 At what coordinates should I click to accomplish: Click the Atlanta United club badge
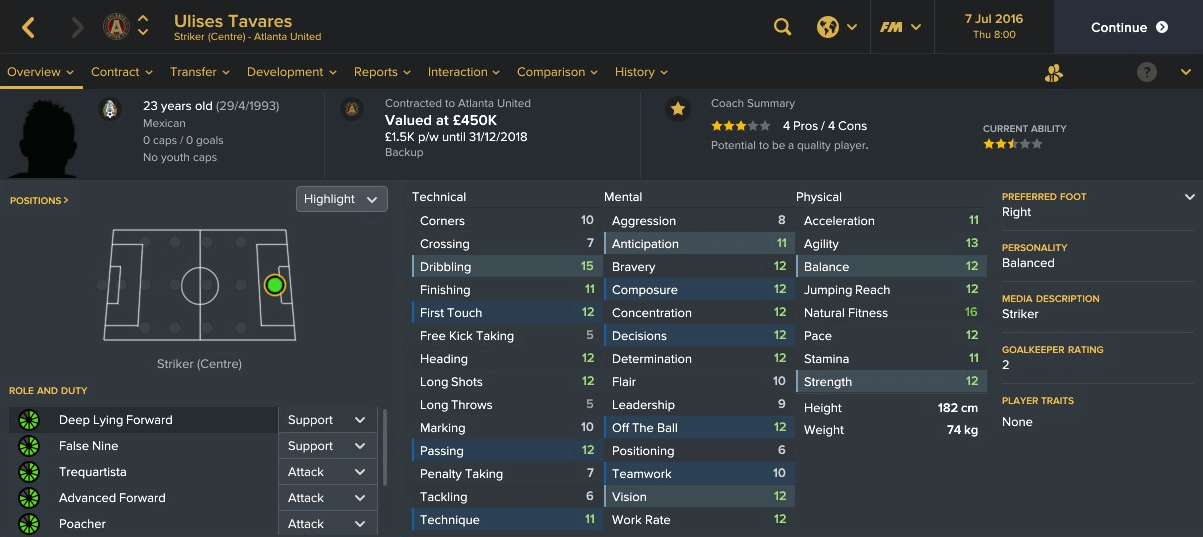(x=116, y=27)
